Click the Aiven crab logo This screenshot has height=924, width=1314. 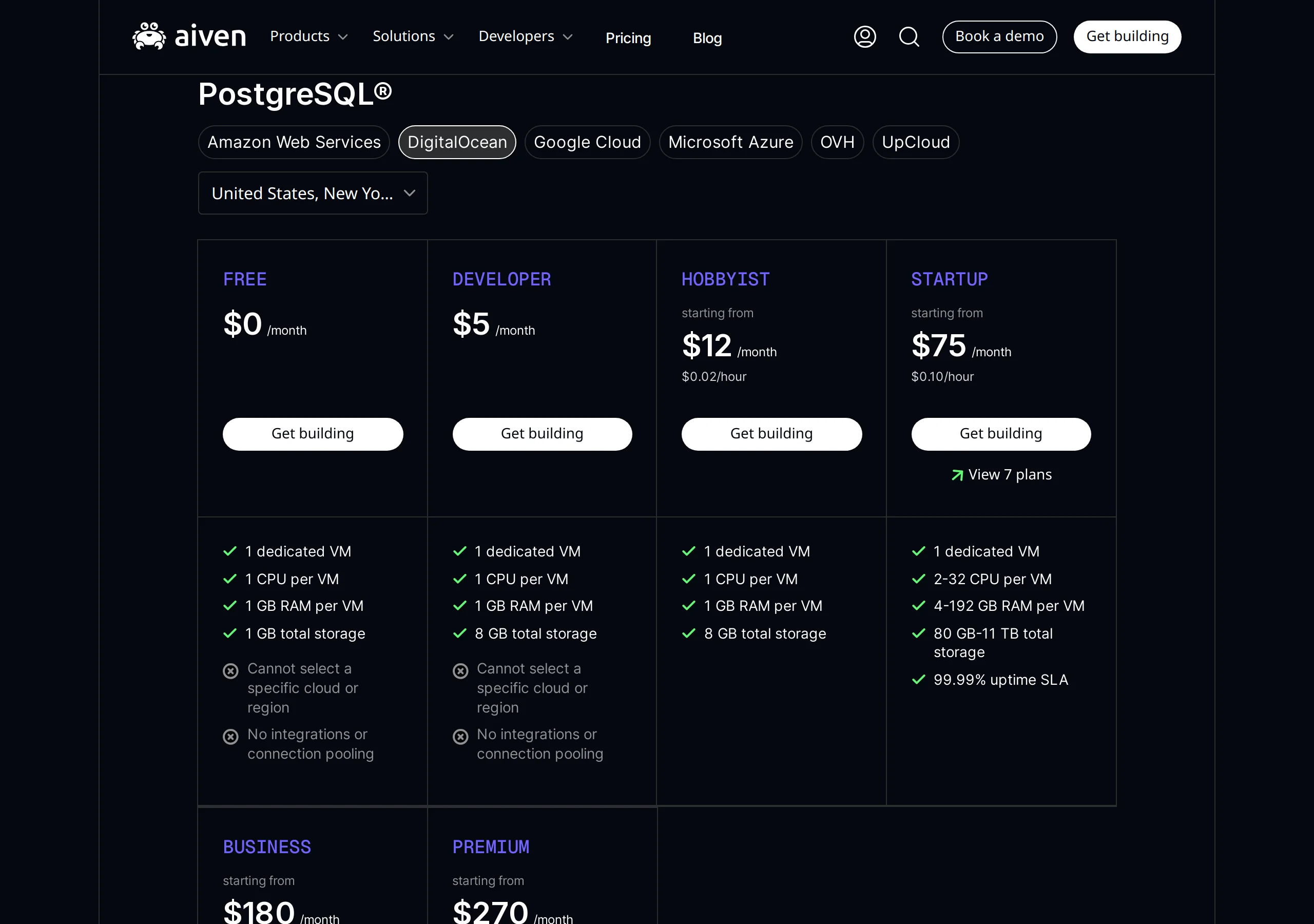pos(149,36)
